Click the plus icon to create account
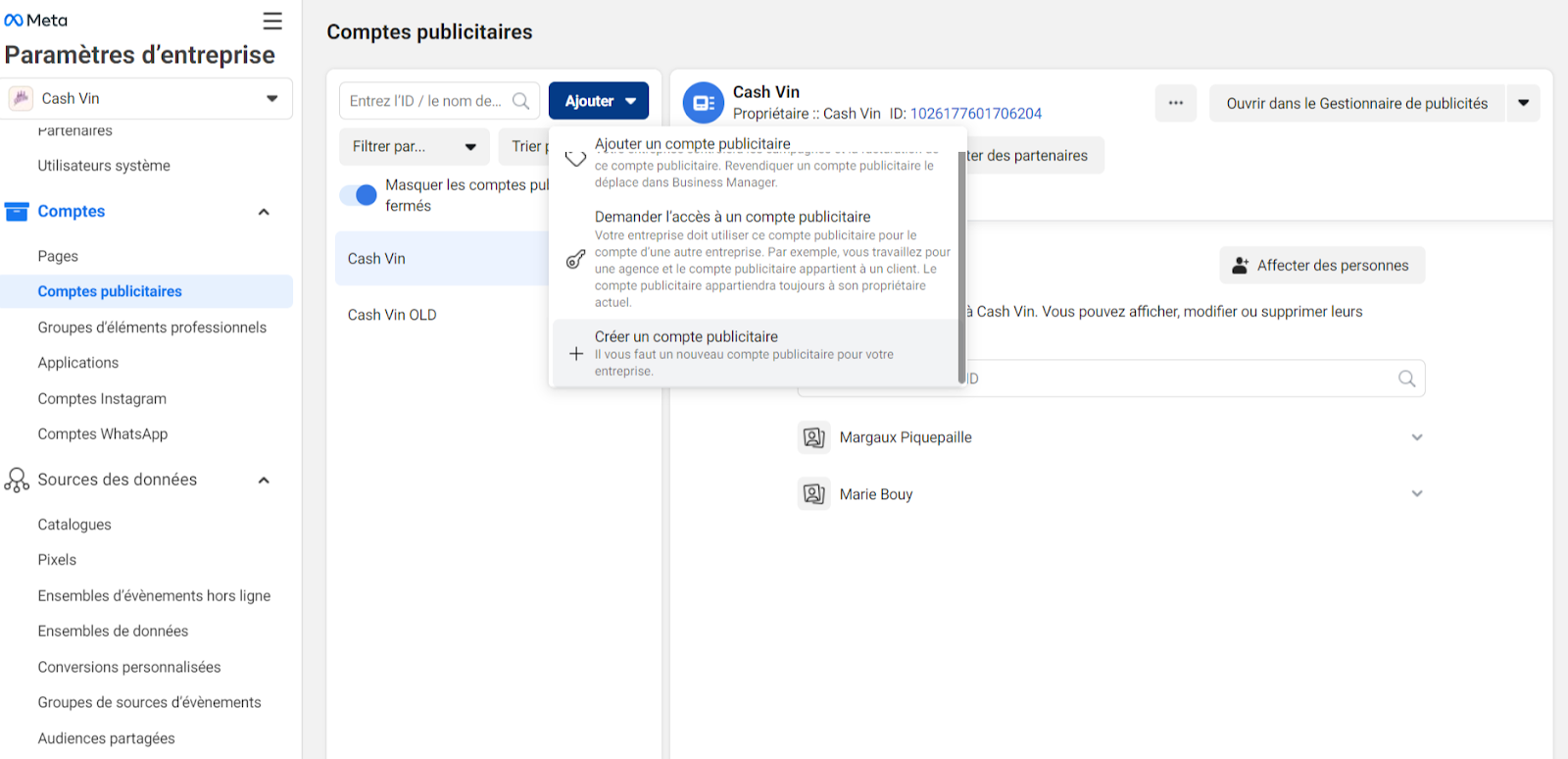Viewport: 1568px width, 759px height. 576,354
